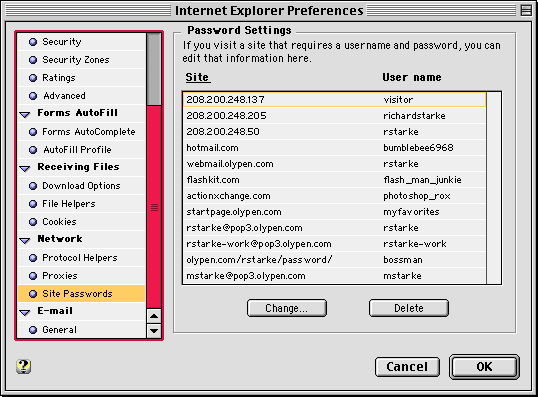Open the Proxies preferences
This screenshot has width=538, height=397.
coord(82,276)
